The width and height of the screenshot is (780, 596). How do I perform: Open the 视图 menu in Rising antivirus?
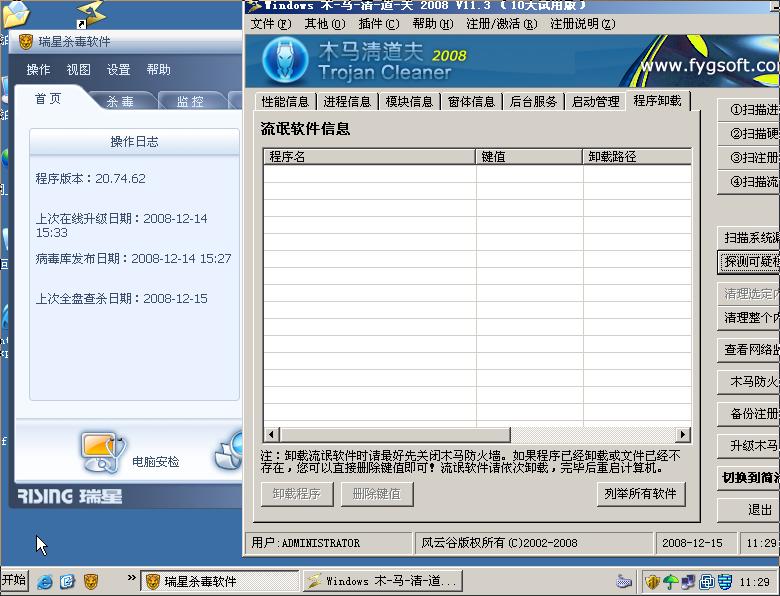79,69
